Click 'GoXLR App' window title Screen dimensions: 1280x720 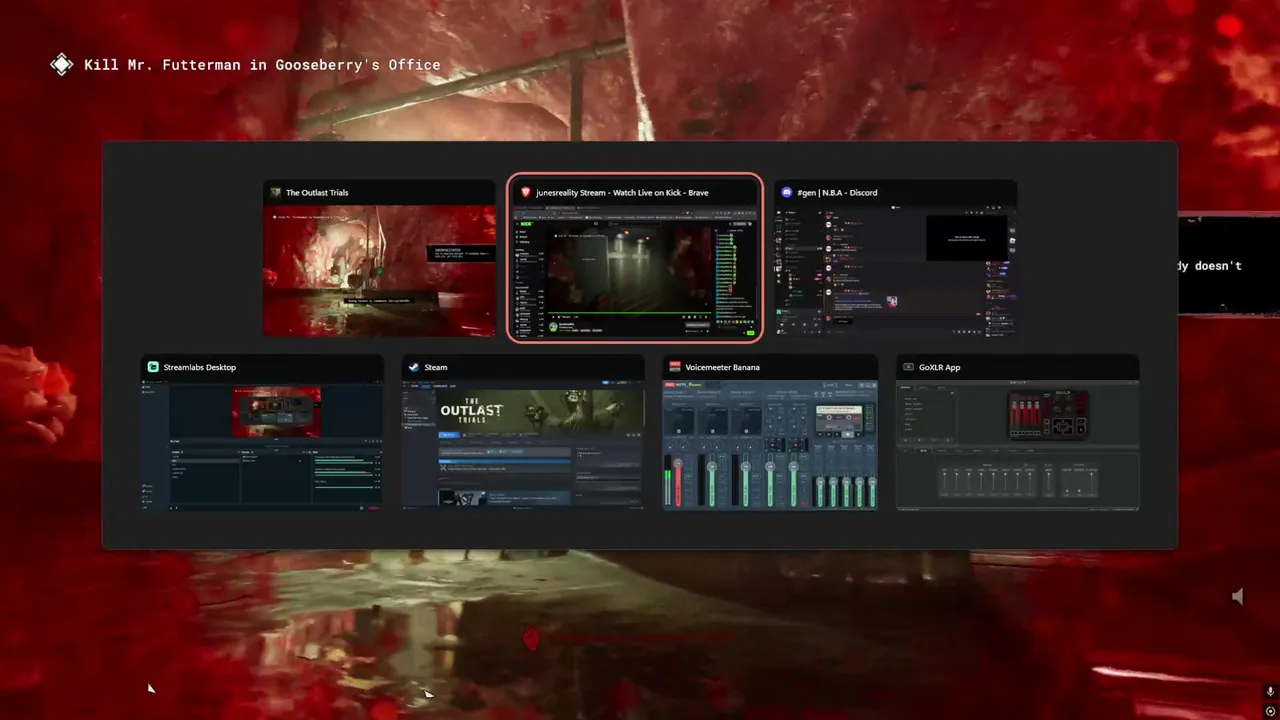pos(939,367)
